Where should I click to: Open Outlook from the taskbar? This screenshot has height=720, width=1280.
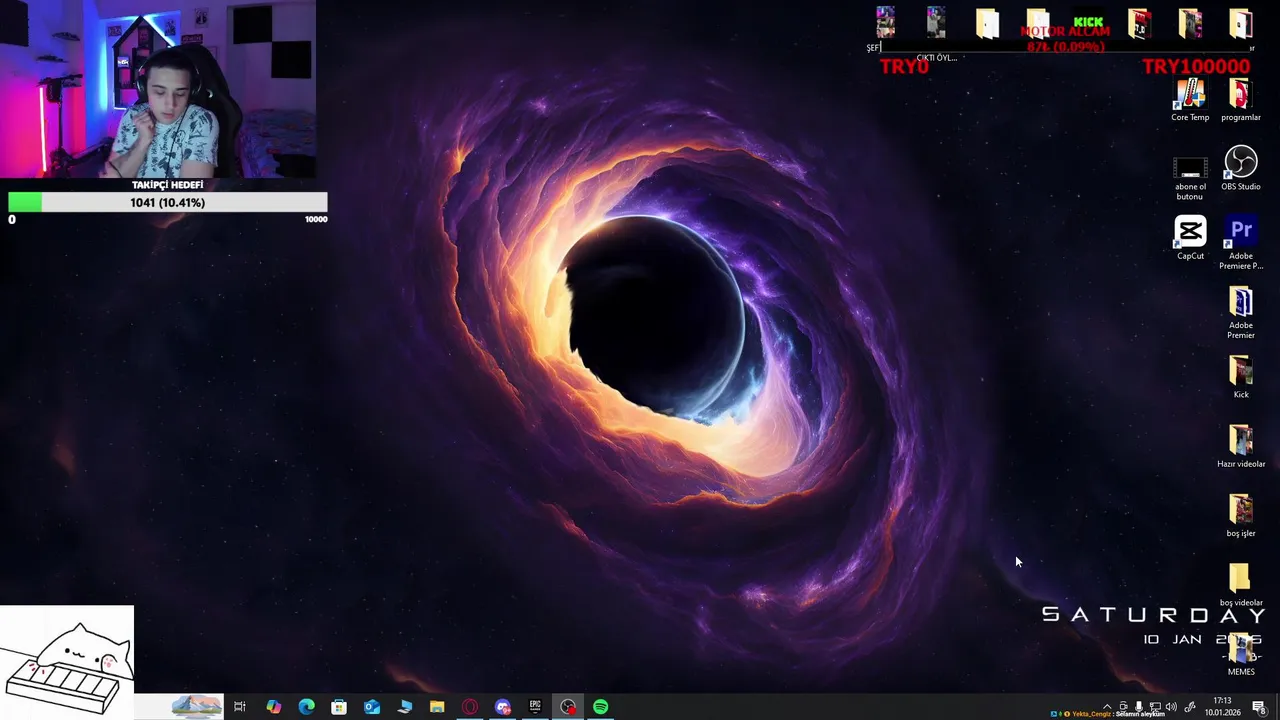[x=372, y=707]
